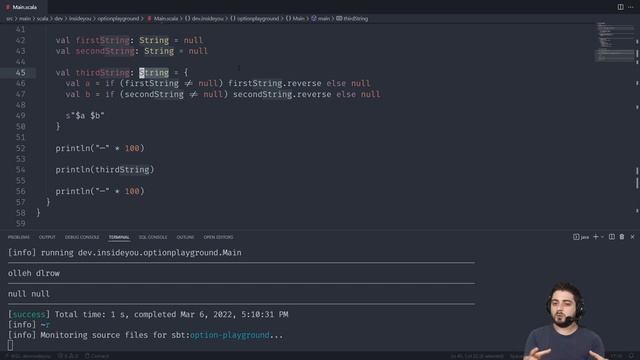The height and width of the screenshot is (360, 640).
Task: Split the terminal panel
Action: click(612, 237)
